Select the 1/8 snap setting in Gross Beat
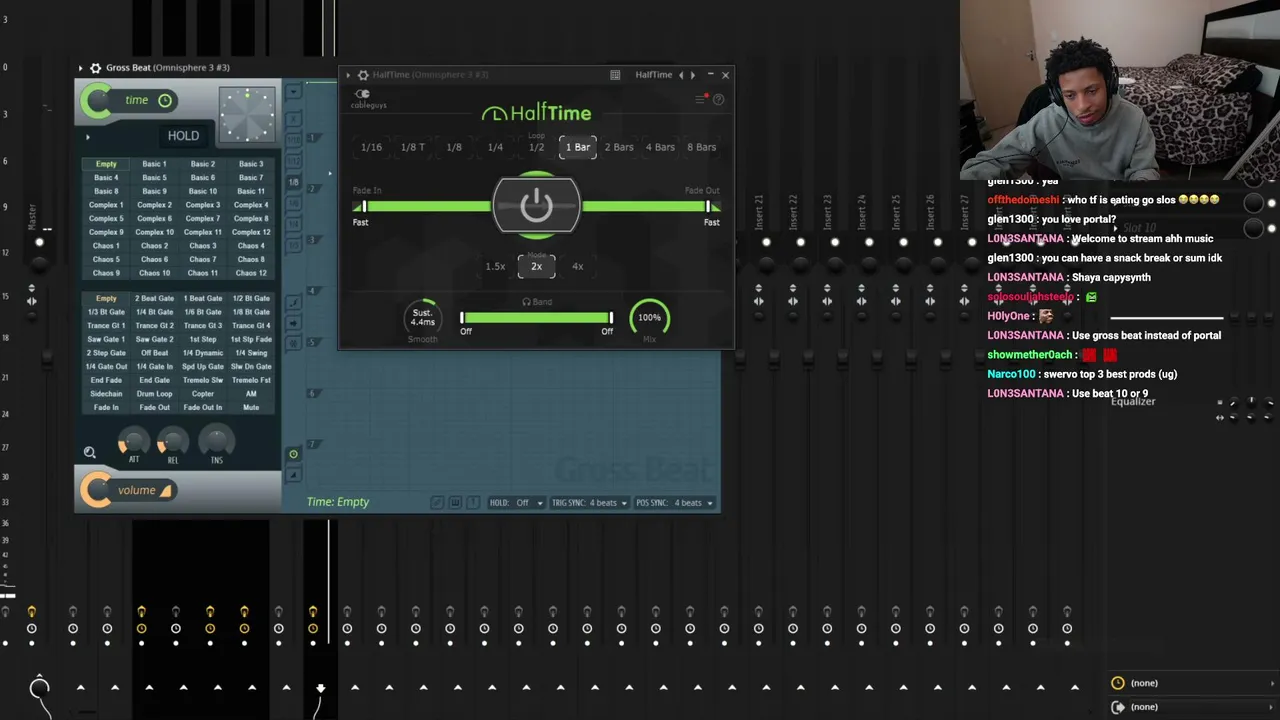 click(293, 182)
